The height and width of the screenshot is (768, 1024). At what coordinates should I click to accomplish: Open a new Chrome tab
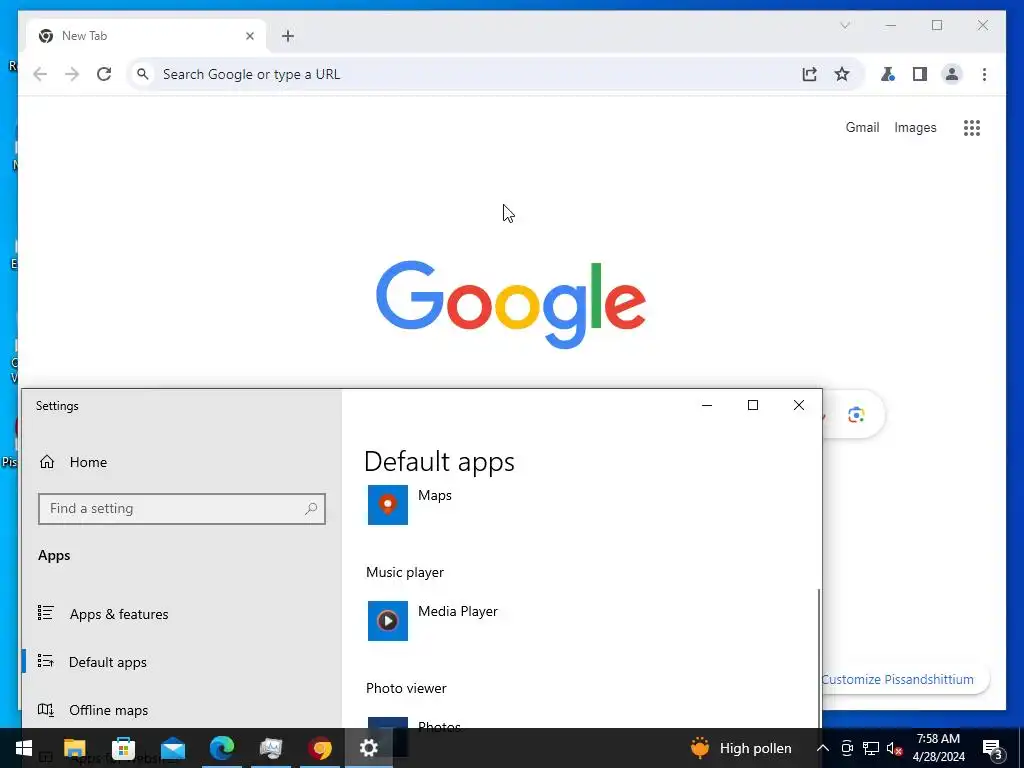pyautogui.click(x=288, y=36)
